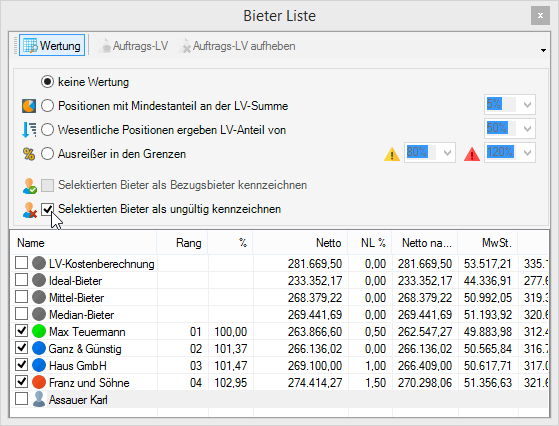Check the Median-Bieter row checkbox
Viewport: 559px width, 426px height.
point(21,314)
